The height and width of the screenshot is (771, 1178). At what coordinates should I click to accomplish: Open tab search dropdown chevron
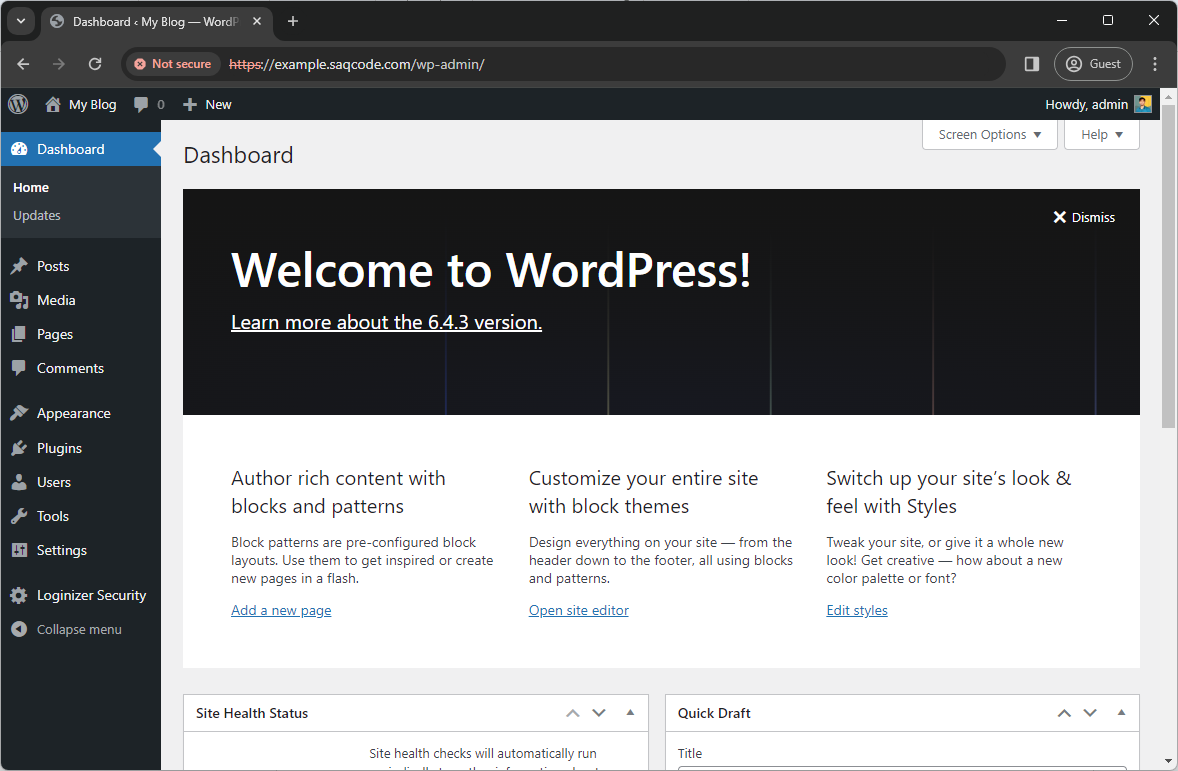click(21, 21)
